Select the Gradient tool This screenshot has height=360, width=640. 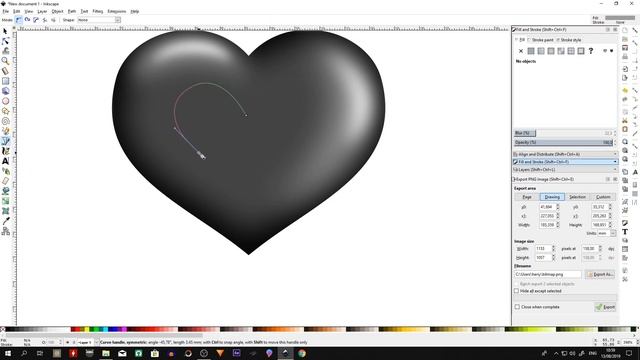click(x=5, y=201)
